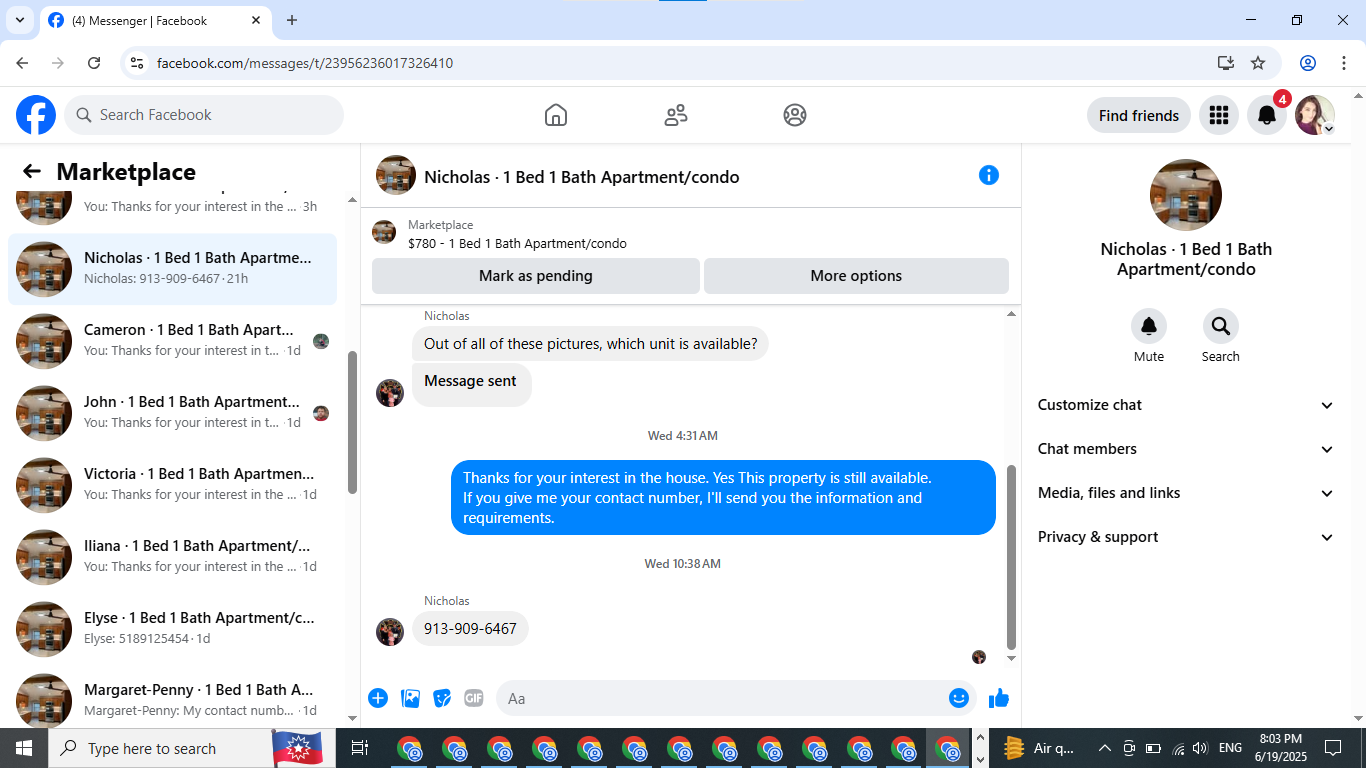The width and height of the screenshot is (1366, 768).
Task: Open the Air quality taskbar widget
Action: pyautogui.click(x=1040, y=748)
